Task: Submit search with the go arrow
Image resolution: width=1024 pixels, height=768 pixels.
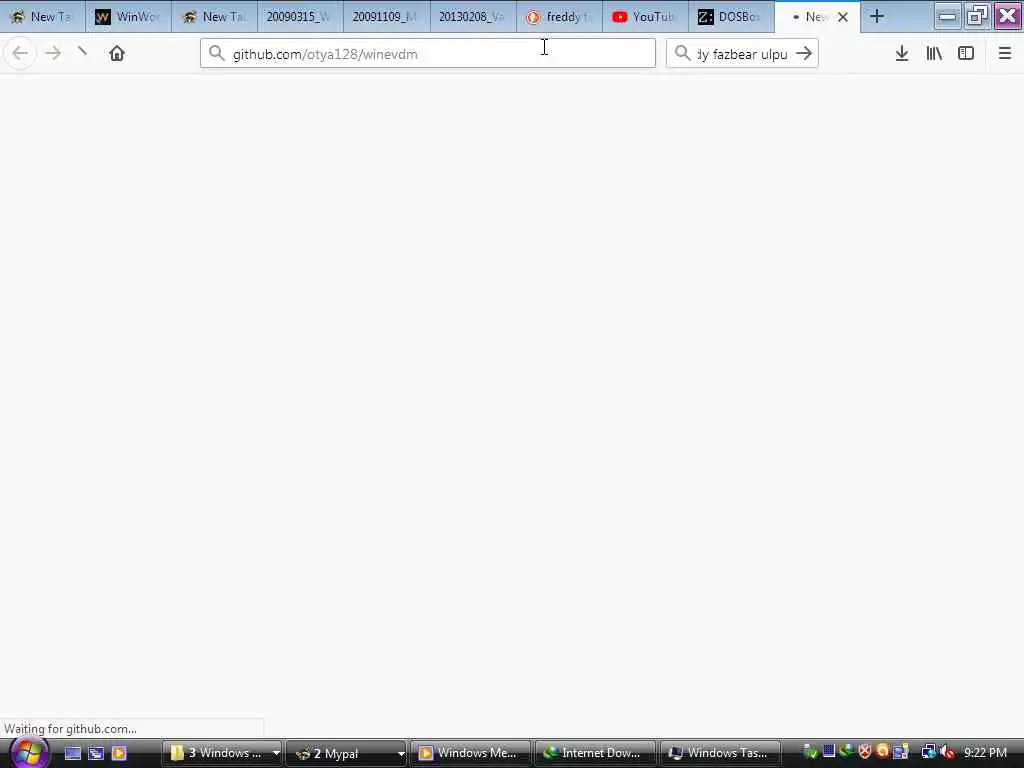Action: 804,54
